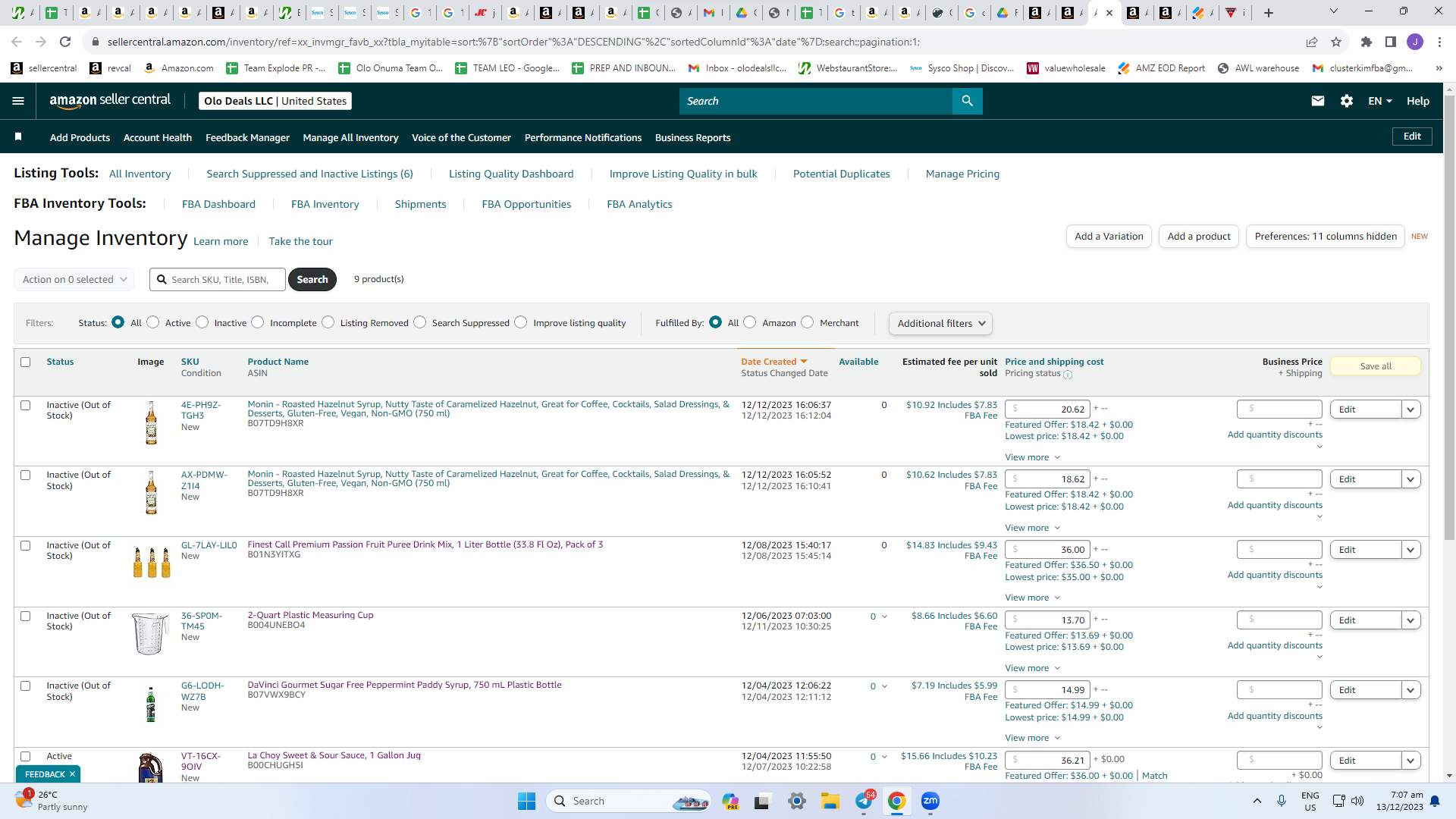Select the 2-Quart Measuring Cup row checkbox
The width and height of the screenshot is (1456, 819).
point(26,616)
